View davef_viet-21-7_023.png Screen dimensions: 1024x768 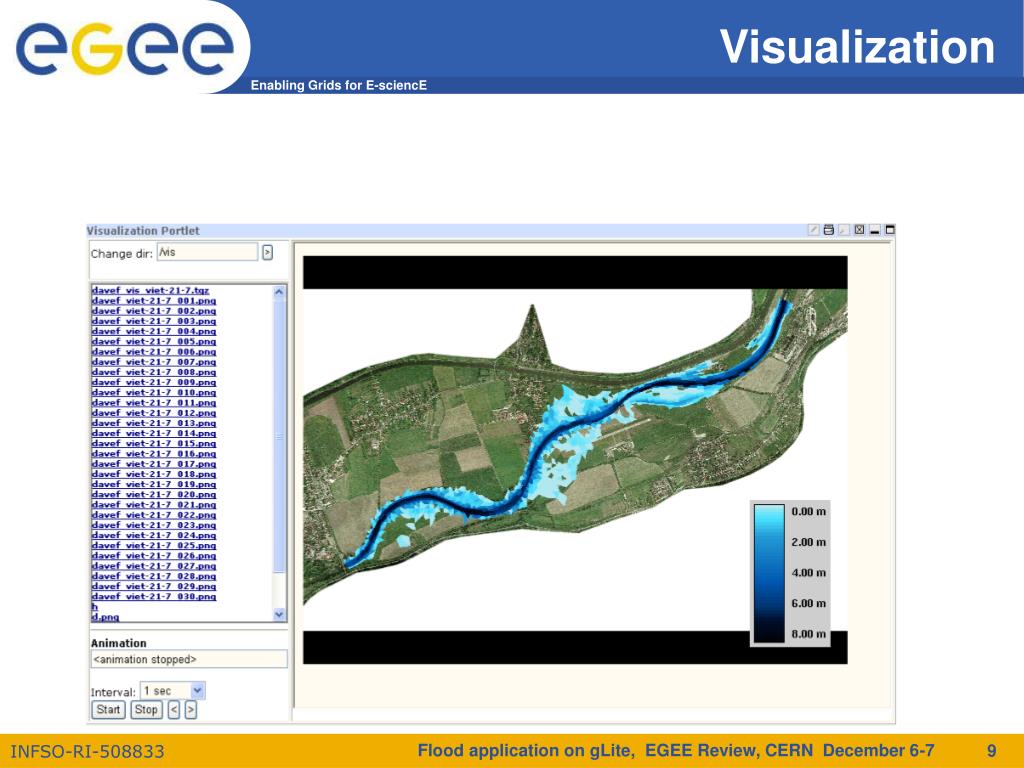(153, 525)
